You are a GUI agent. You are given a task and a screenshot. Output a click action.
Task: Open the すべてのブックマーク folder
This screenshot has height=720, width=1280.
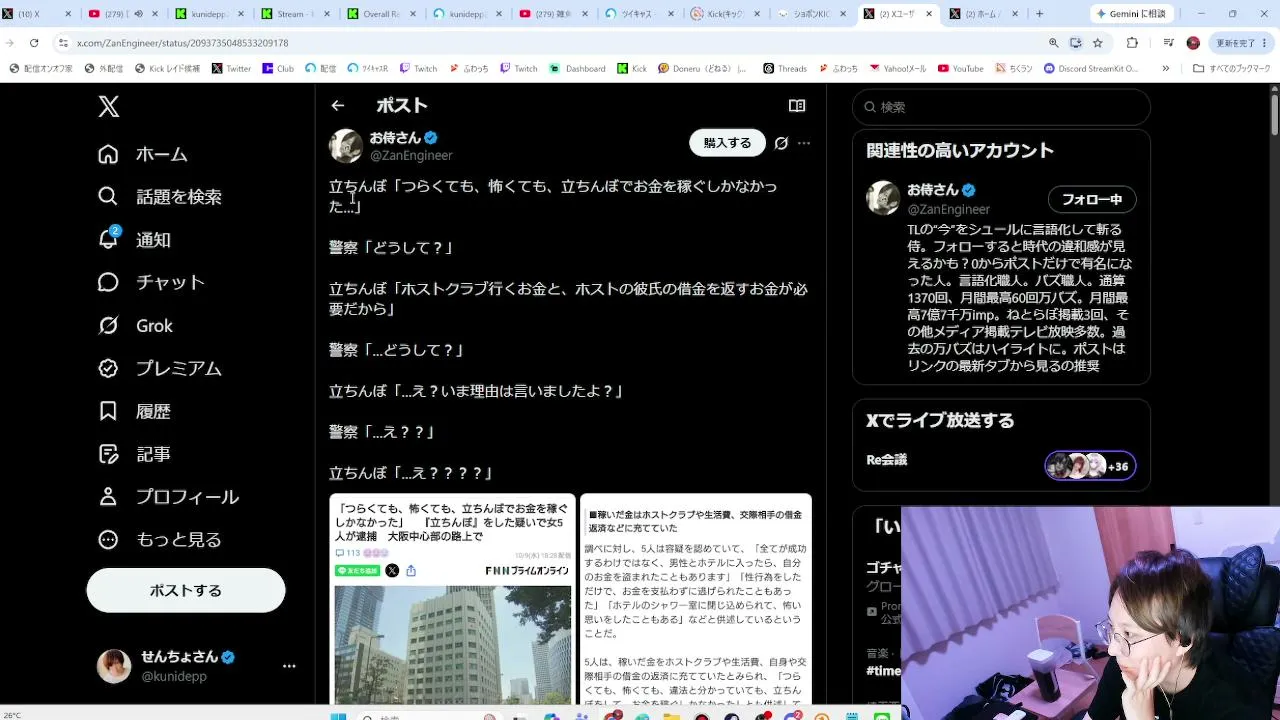(x=1229, y=69)
